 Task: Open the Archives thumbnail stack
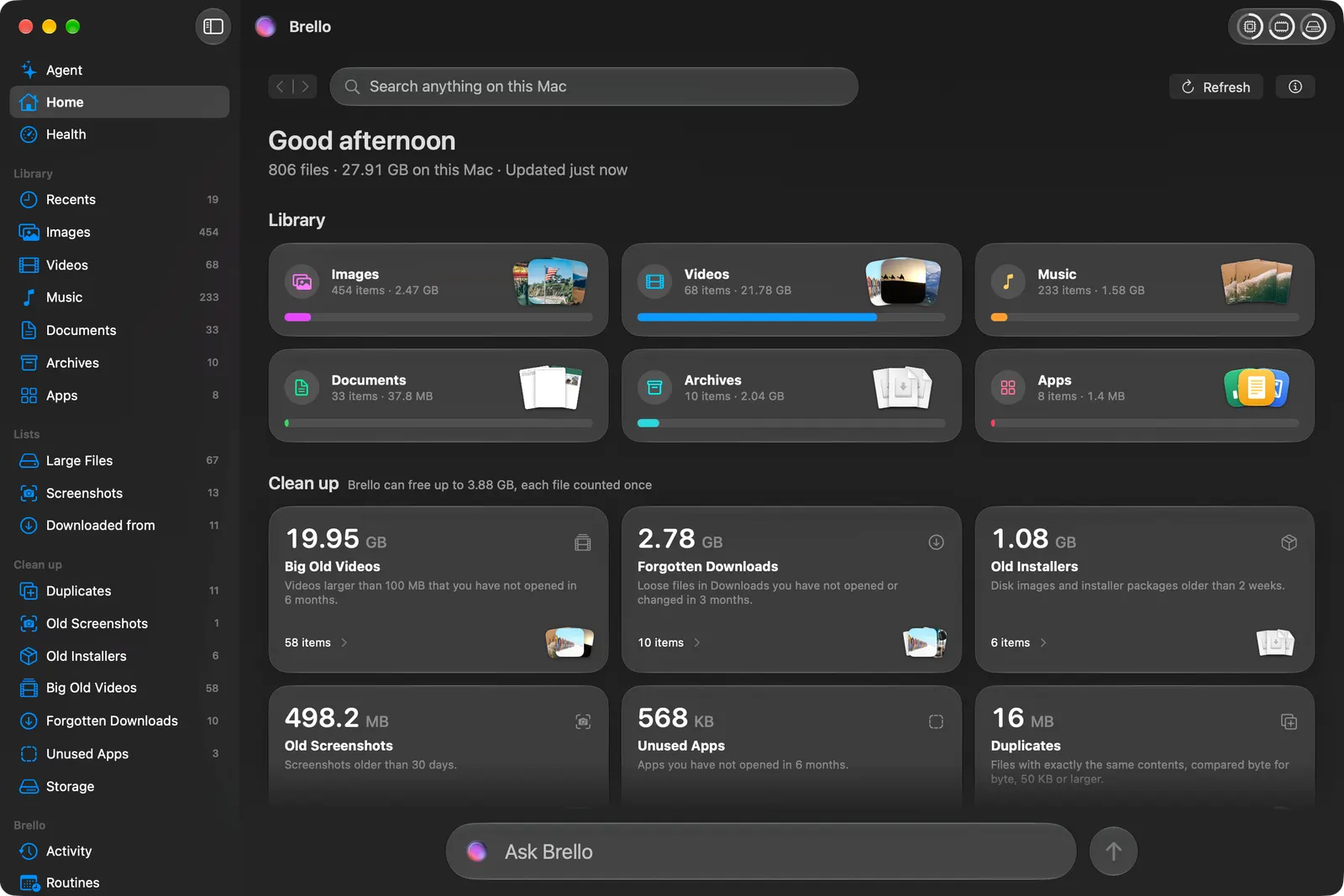pyautogui.click(x=903, y=388)
